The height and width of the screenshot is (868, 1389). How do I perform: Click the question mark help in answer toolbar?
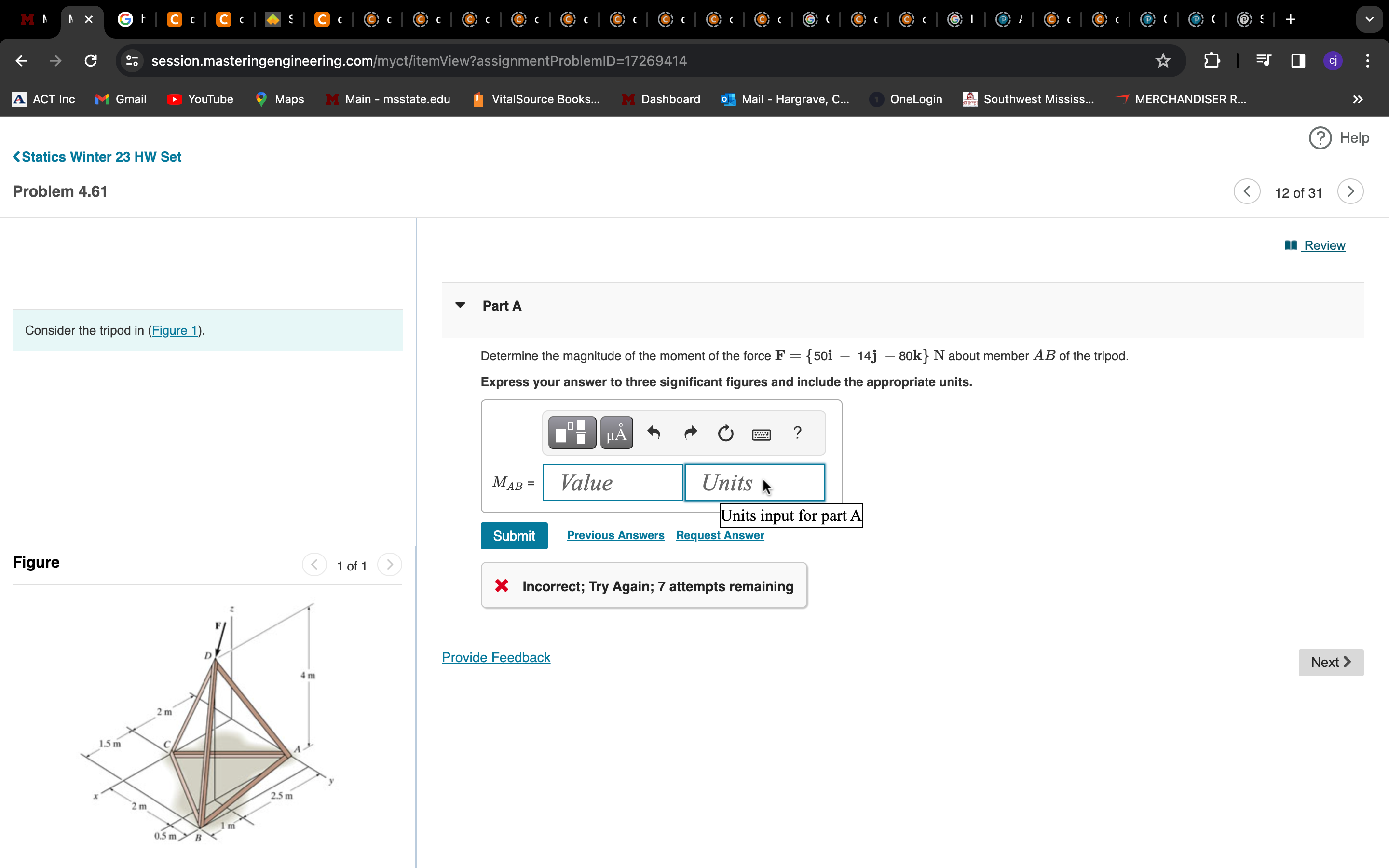tap(797, 432)
